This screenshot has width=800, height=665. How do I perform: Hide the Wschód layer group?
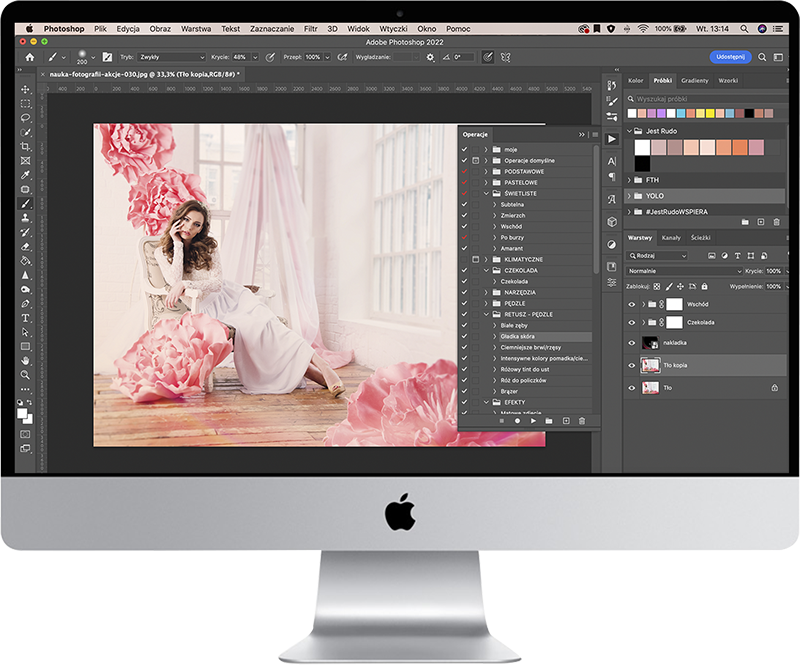631,304
